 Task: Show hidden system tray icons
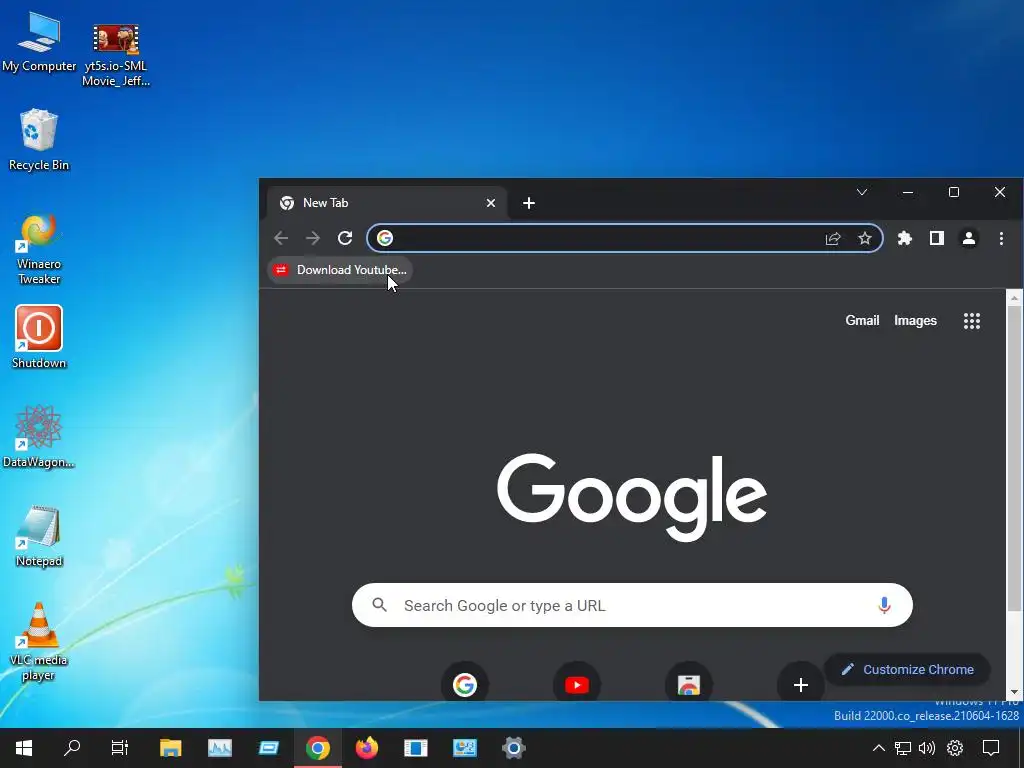879,748
